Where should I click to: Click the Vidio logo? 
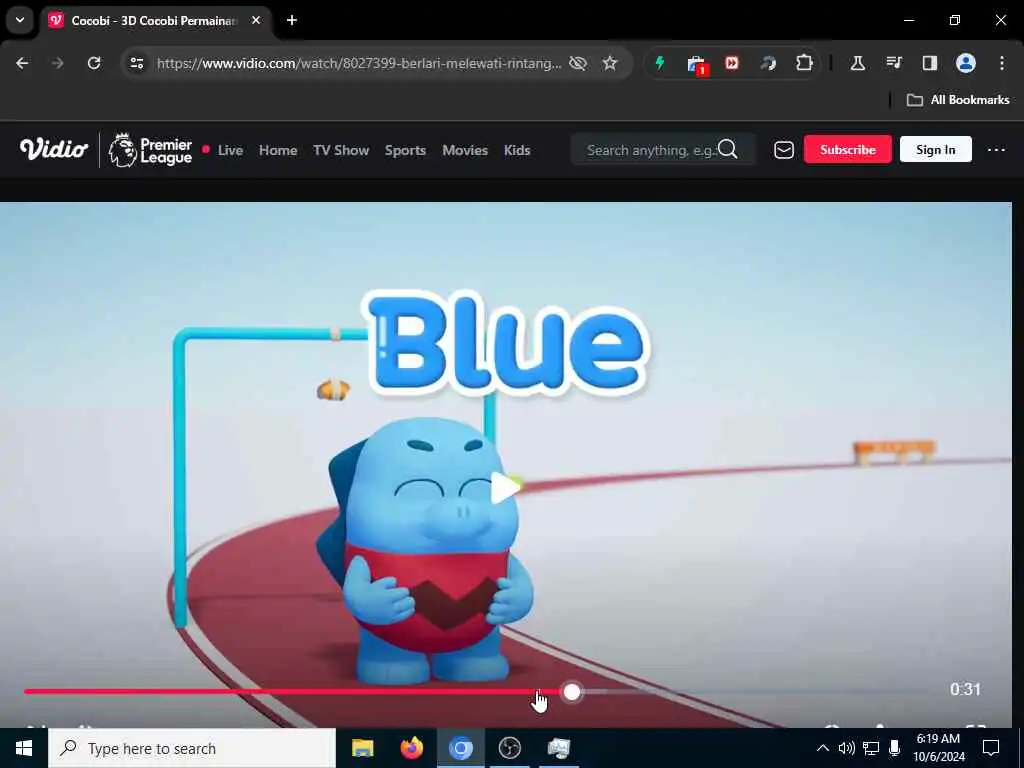pyautogui.click(x=54, y=150)
